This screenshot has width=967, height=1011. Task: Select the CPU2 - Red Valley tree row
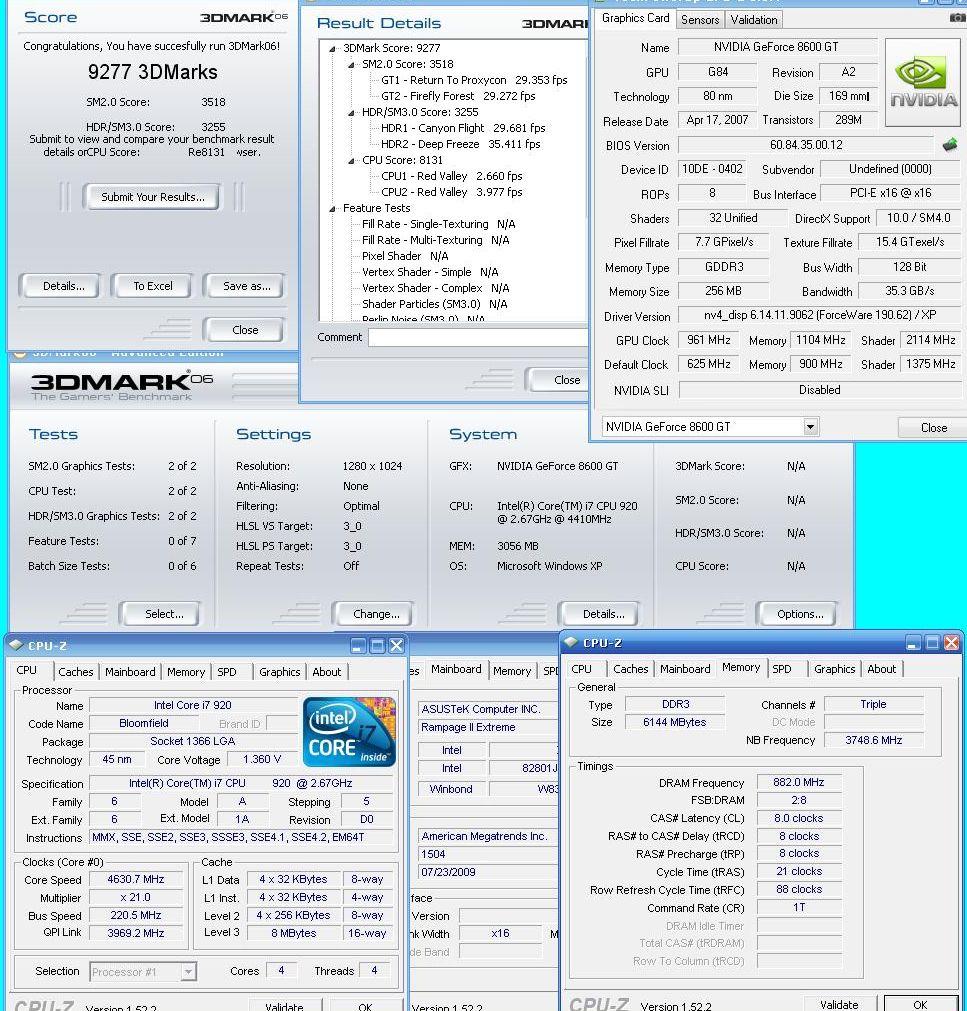point(451,192)
